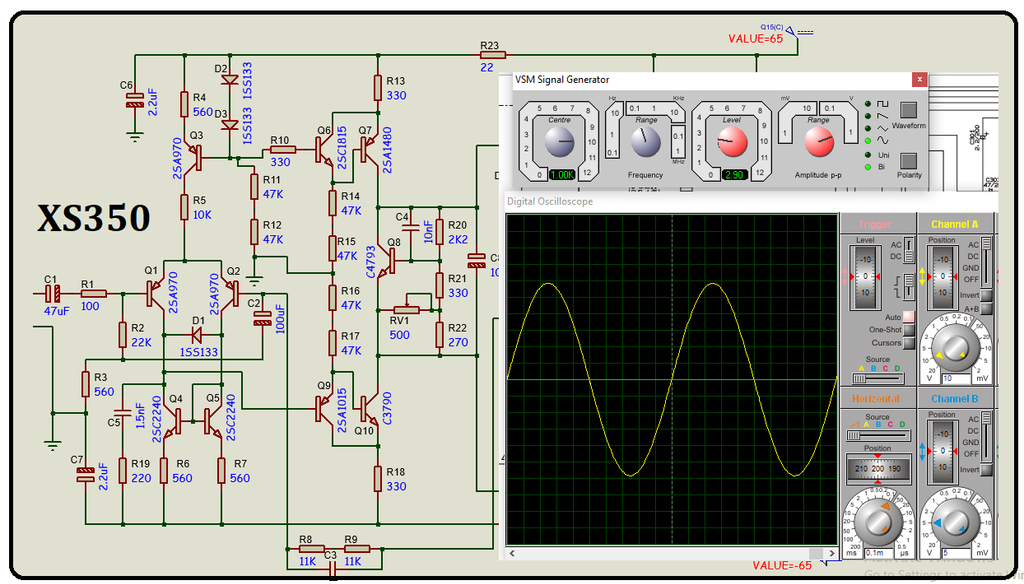Toggle the oscilloscope One-Shot button
Image resolution: width=1024 pixels, height=584 pixels.
click(x=908, y=329)
